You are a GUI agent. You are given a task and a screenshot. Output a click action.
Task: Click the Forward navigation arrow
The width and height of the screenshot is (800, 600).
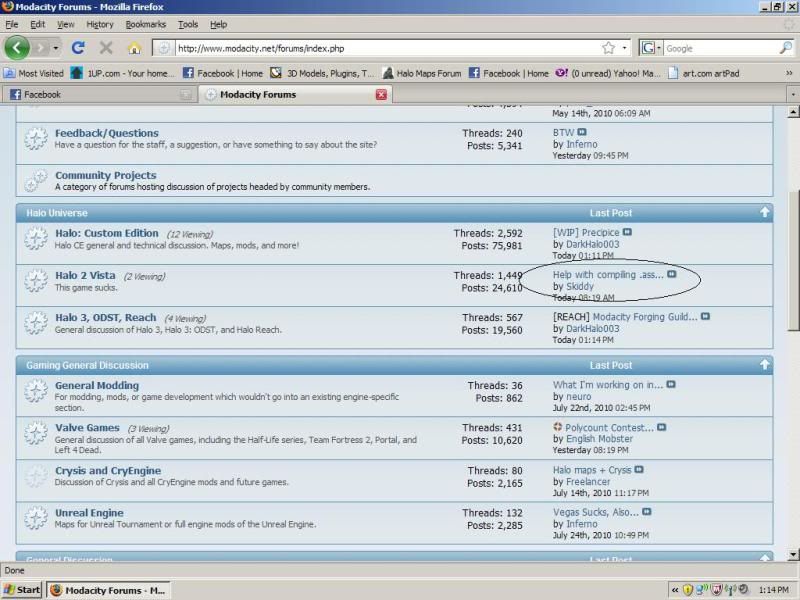click(x=41, y=48)
